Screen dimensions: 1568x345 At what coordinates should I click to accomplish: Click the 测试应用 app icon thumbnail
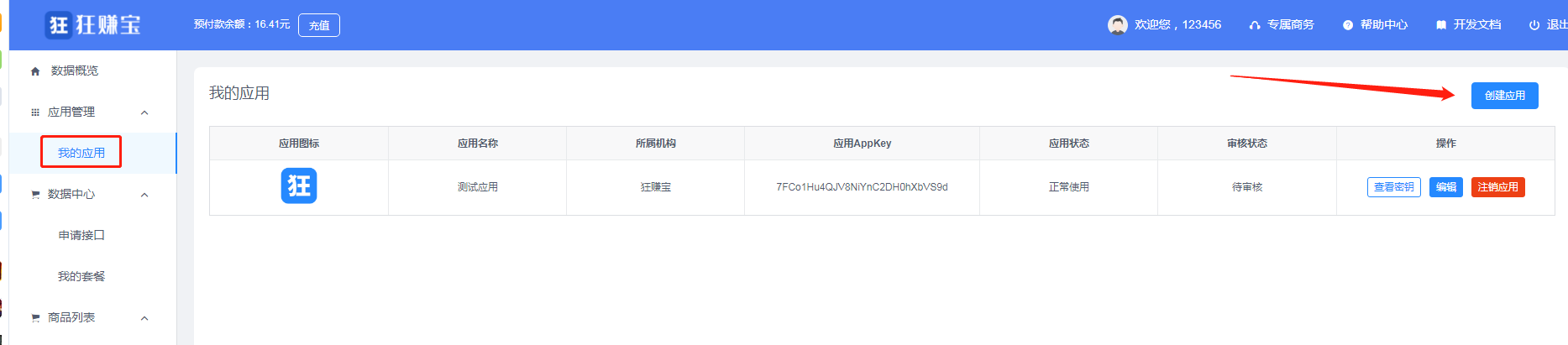pyautogui.click(x=299, y=186)
